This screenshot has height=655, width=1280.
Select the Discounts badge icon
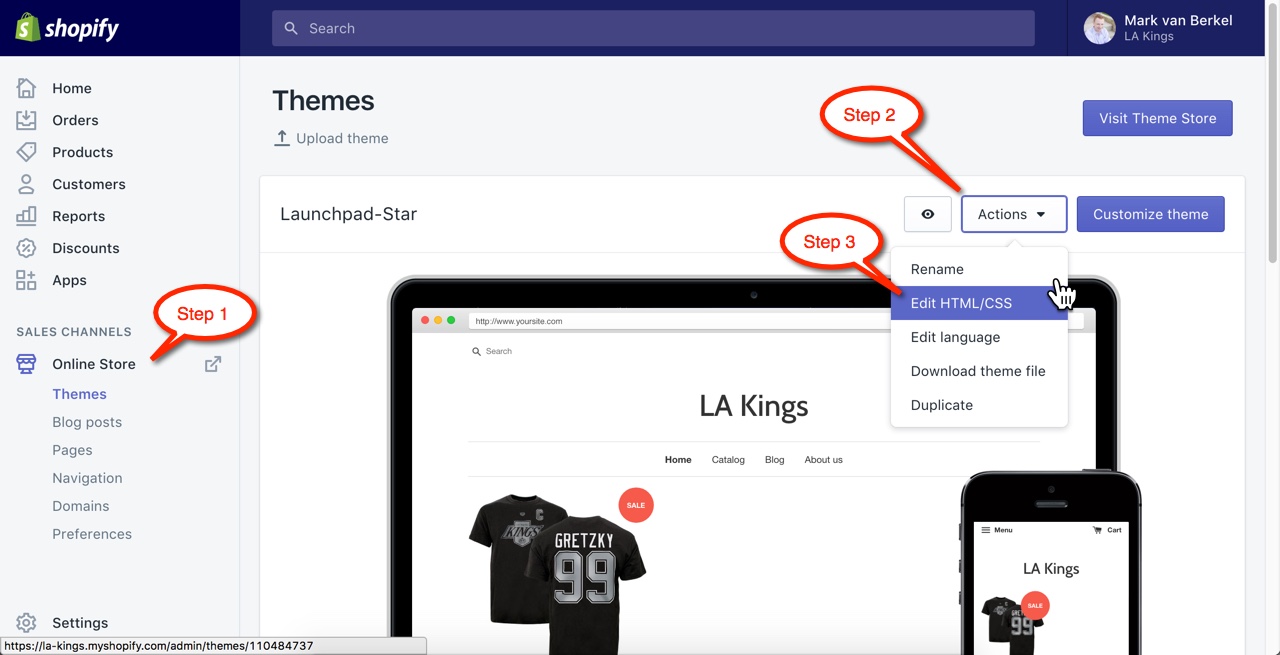point(26,248)
